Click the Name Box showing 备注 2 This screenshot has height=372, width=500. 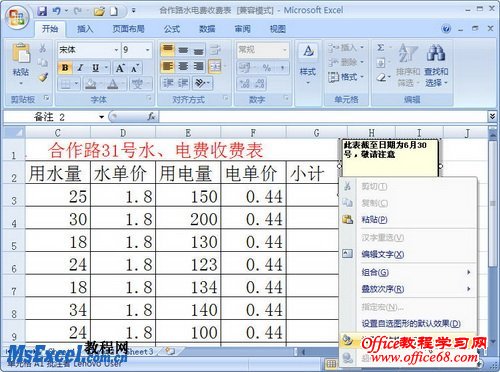[x=51, y=117]
